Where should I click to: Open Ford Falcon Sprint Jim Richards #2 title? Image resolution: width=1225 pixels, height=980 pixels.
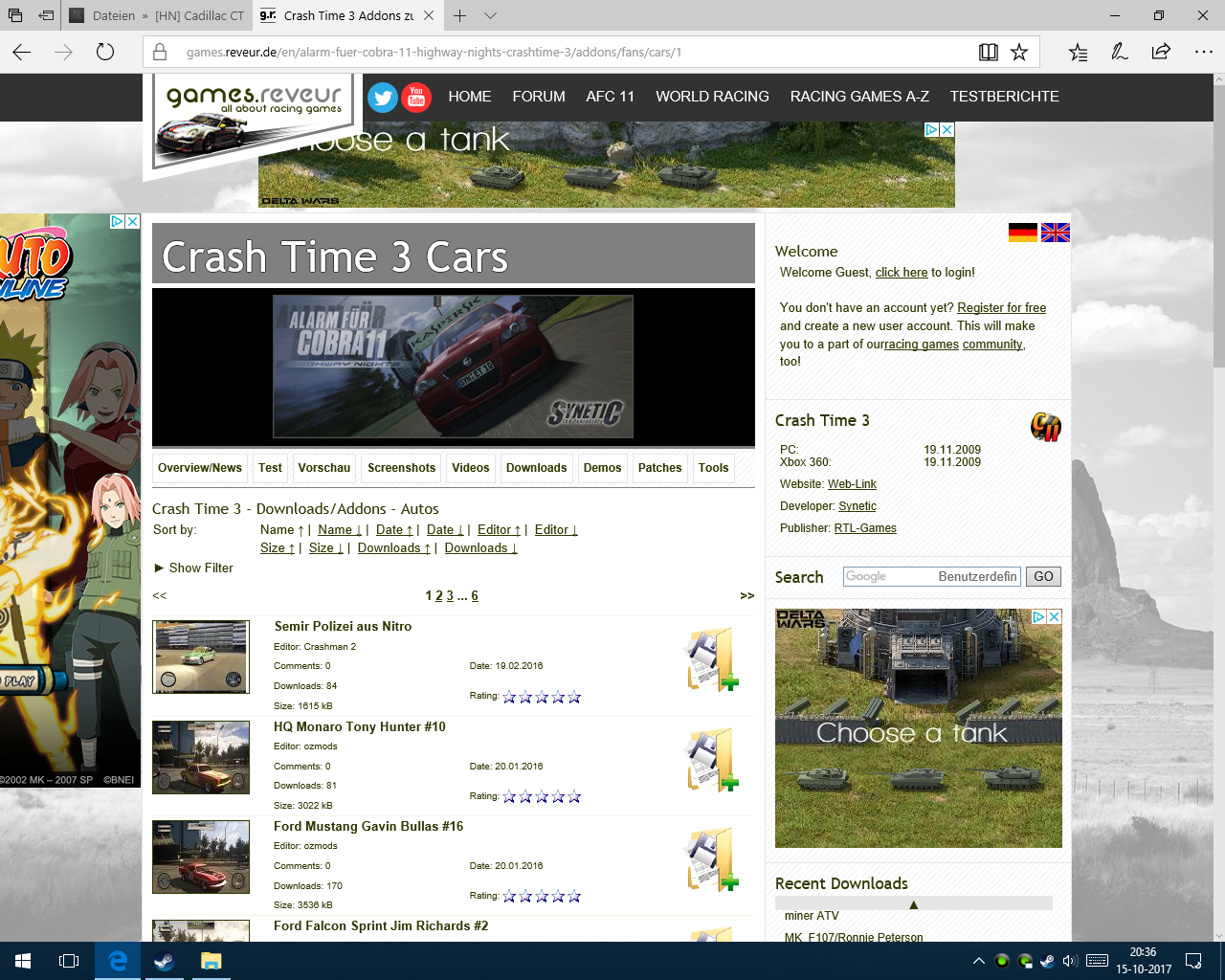[x=381, y=926]
